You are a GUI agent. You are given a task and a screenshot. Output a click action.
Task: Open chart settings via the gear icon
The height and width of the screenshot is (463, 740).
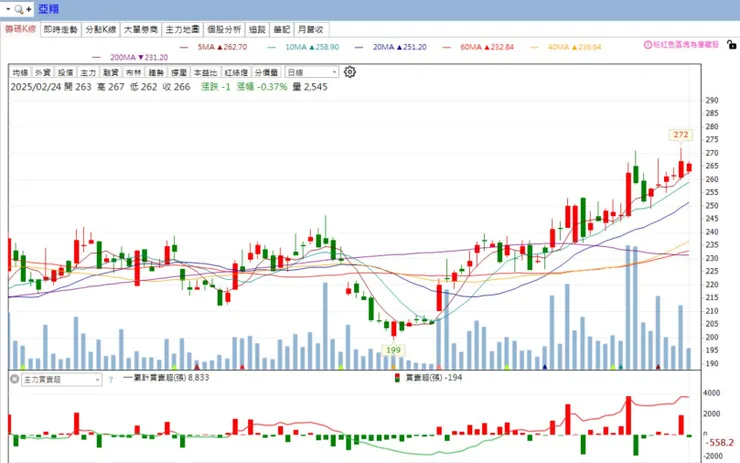pos(350,72)
